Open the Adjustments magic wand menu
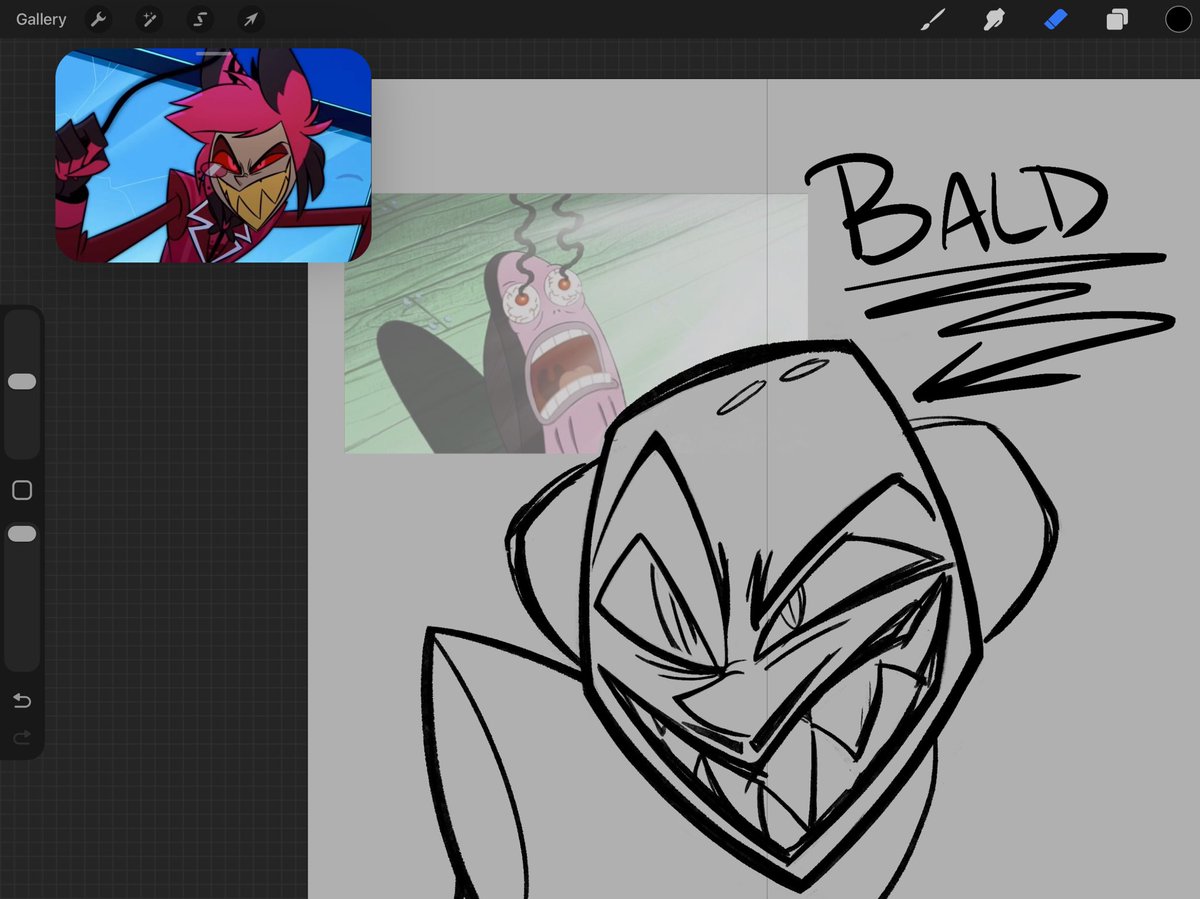Screen dimensions: 1200x899 [x=149, y=19]
